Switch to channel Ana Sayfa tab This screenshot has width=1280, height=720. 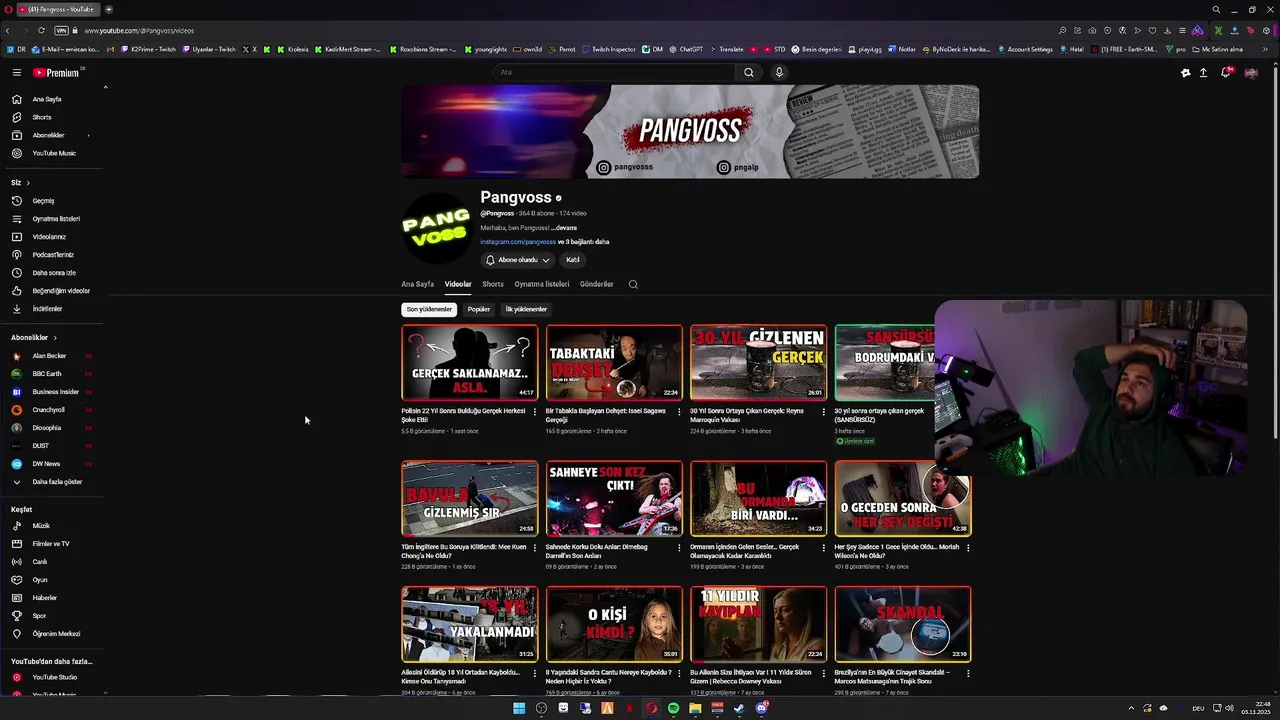[418, 284]
